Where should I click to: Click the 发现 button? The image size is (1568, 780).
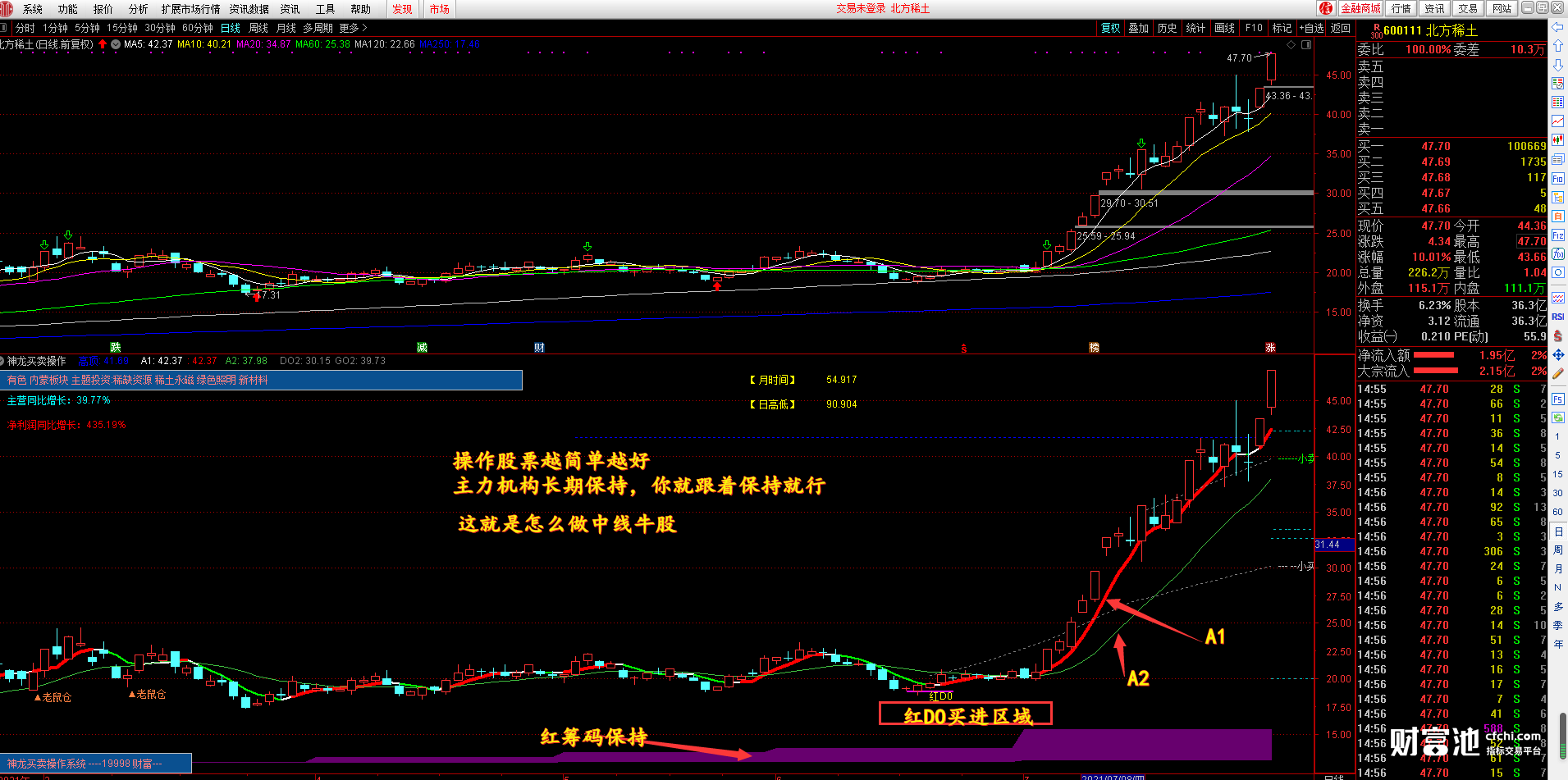402,9
